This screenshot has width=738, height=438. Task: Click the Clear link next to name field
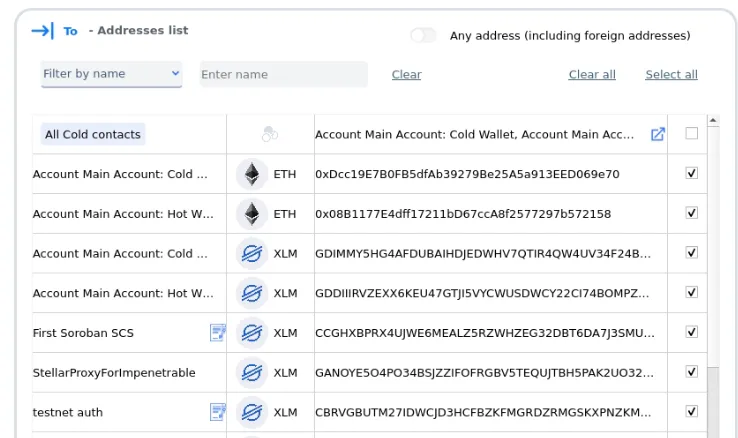tap(407, 74)
